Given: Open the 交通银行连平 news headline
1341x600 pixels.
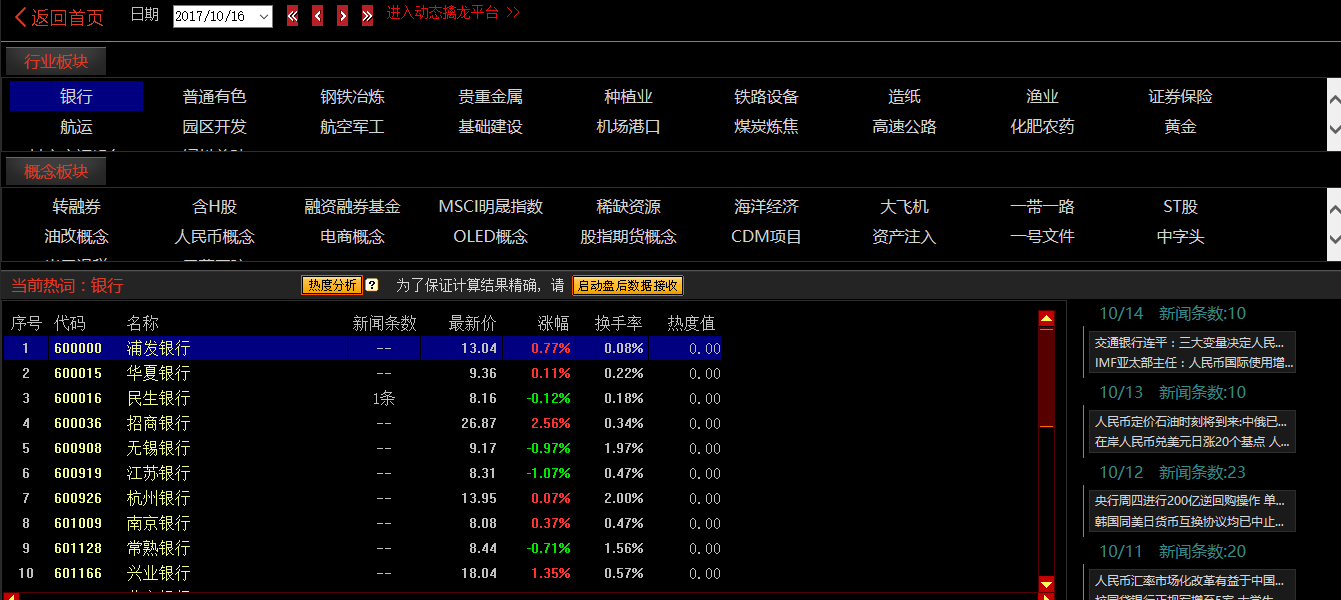Looking at the screenshot, I should coord(1190,342).
